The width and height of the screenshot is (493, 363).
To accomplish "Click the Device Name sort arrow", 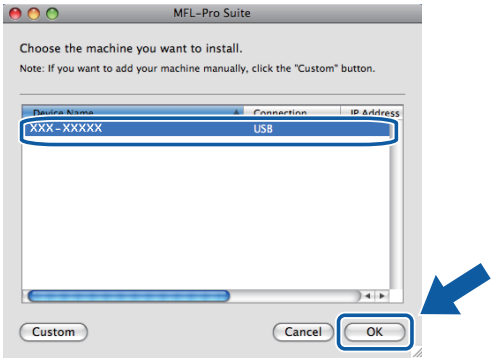I will [236, 112].
